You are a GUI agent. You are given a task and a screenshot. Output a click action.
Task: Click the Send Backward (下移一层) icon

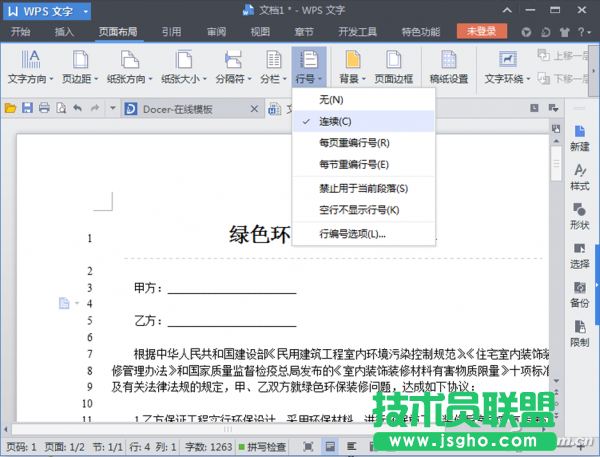point(543,78)
